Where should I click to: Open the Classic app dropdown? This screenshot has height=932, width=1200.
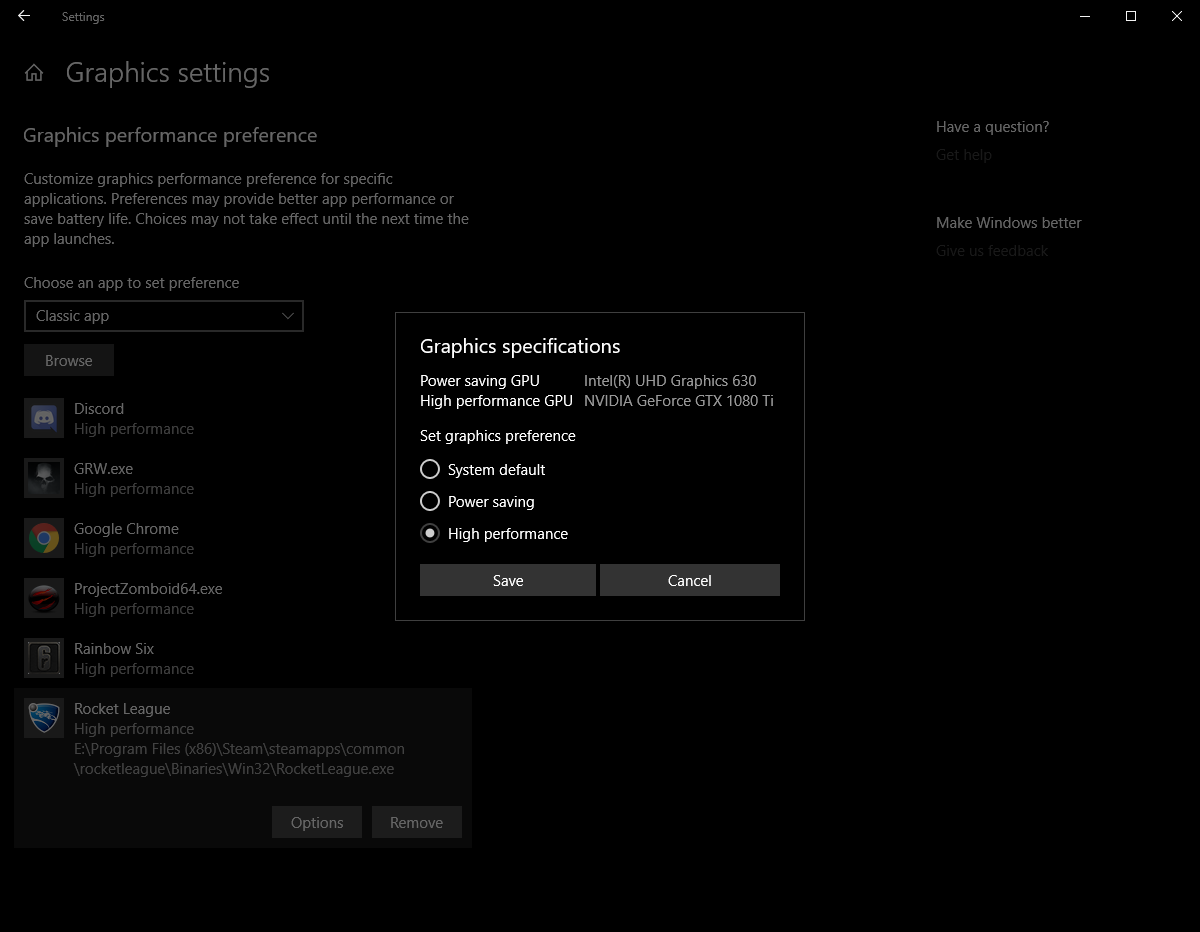coord(163,316)
